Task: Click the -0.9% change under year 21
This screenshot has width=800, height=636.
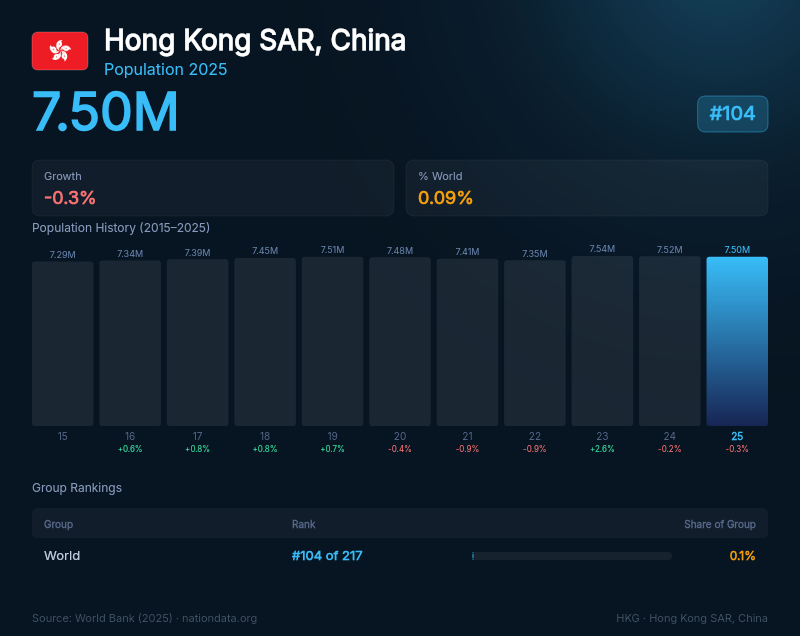Action: point(467,449)
